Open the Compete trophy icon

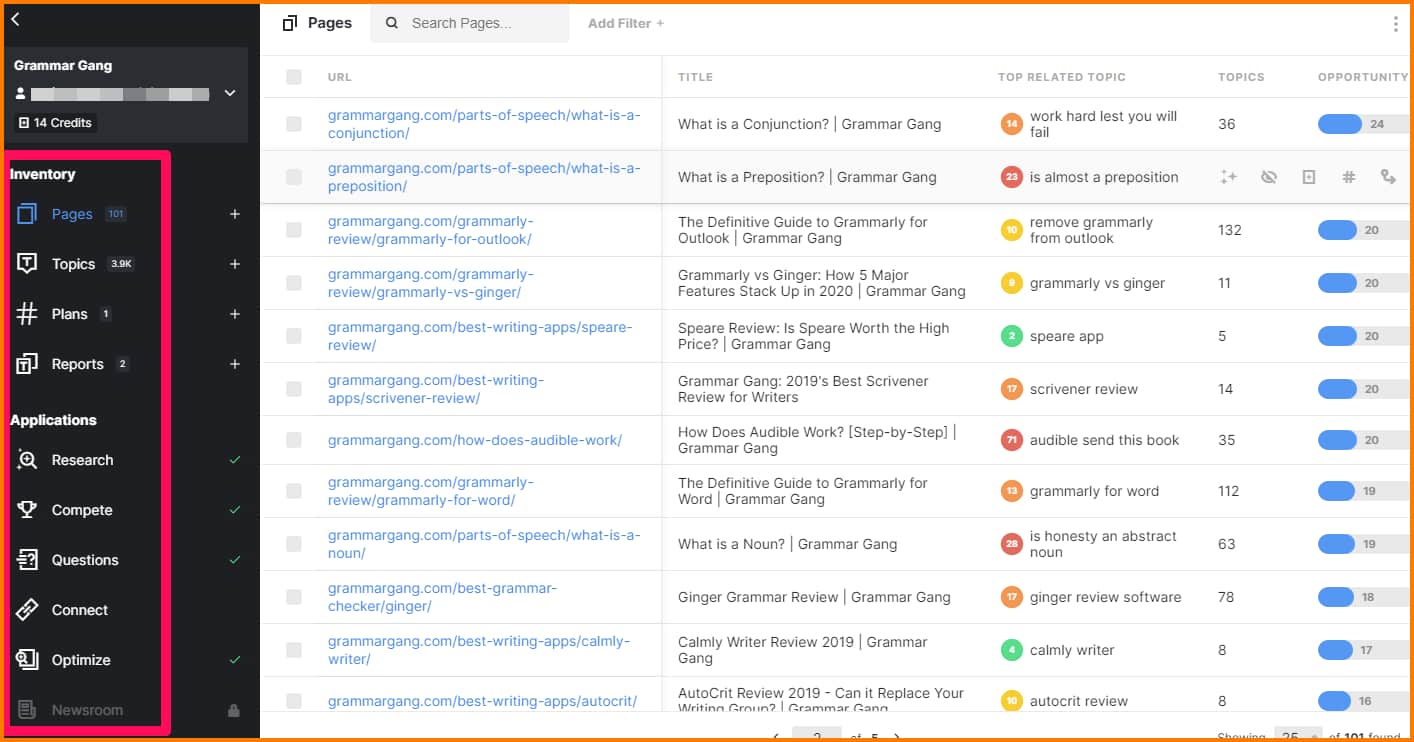pyautogui.click(x=27, y=510)
